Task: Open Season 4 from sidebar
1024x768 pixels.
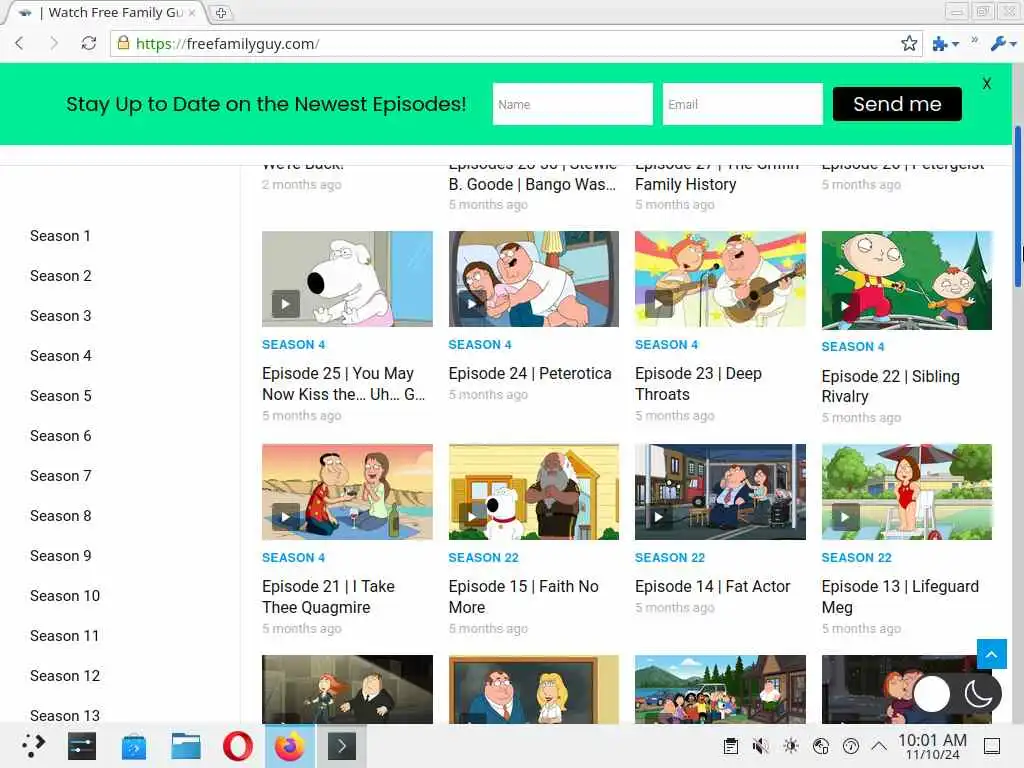Action: point(61,355)
